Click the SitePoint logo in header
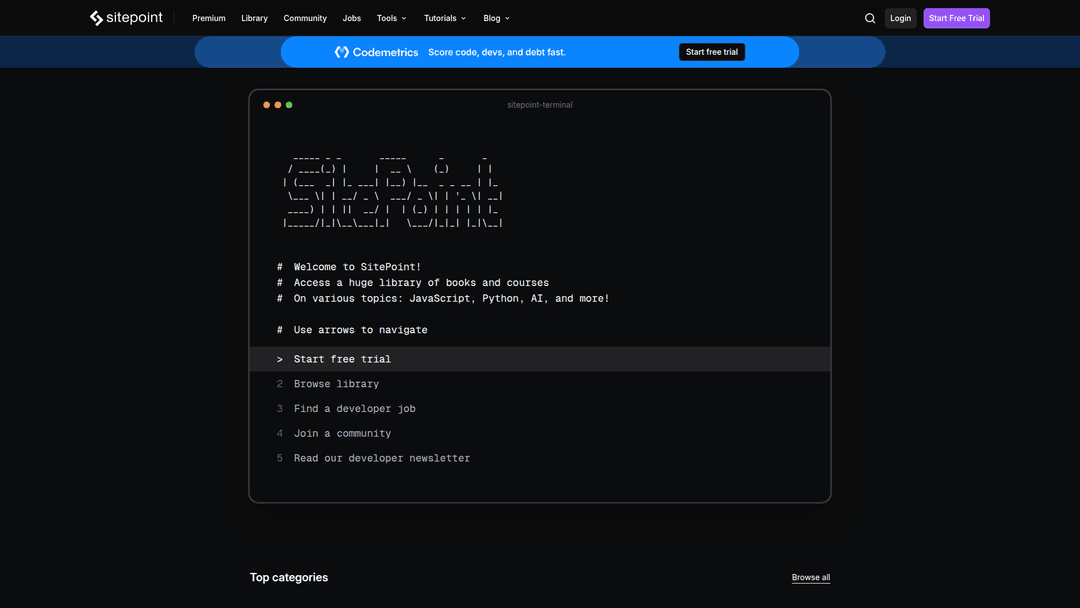The image size is (1080, 608). coord(126,18)
